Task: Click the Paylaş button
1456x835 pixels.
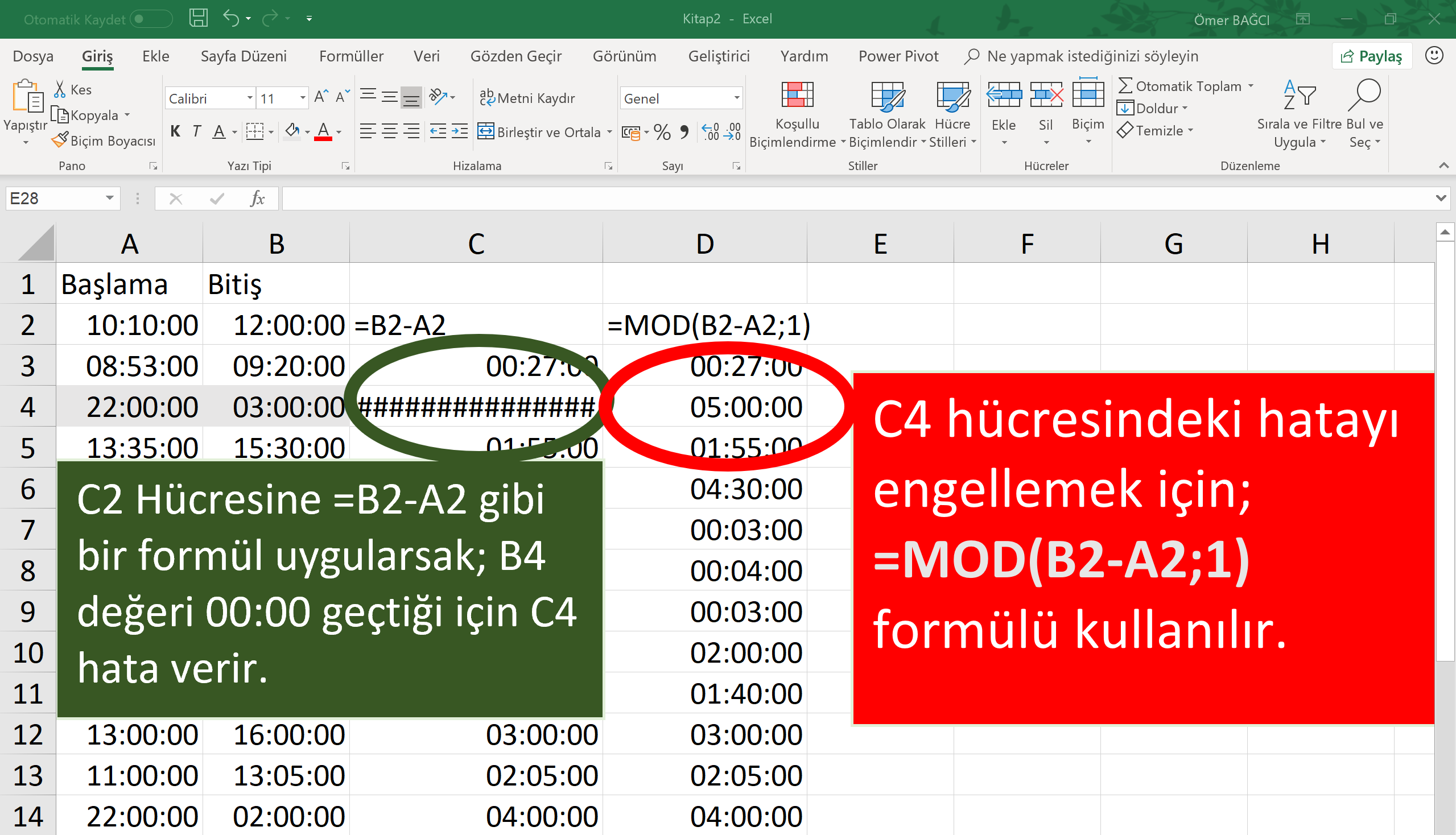Action: [1371, 56]
